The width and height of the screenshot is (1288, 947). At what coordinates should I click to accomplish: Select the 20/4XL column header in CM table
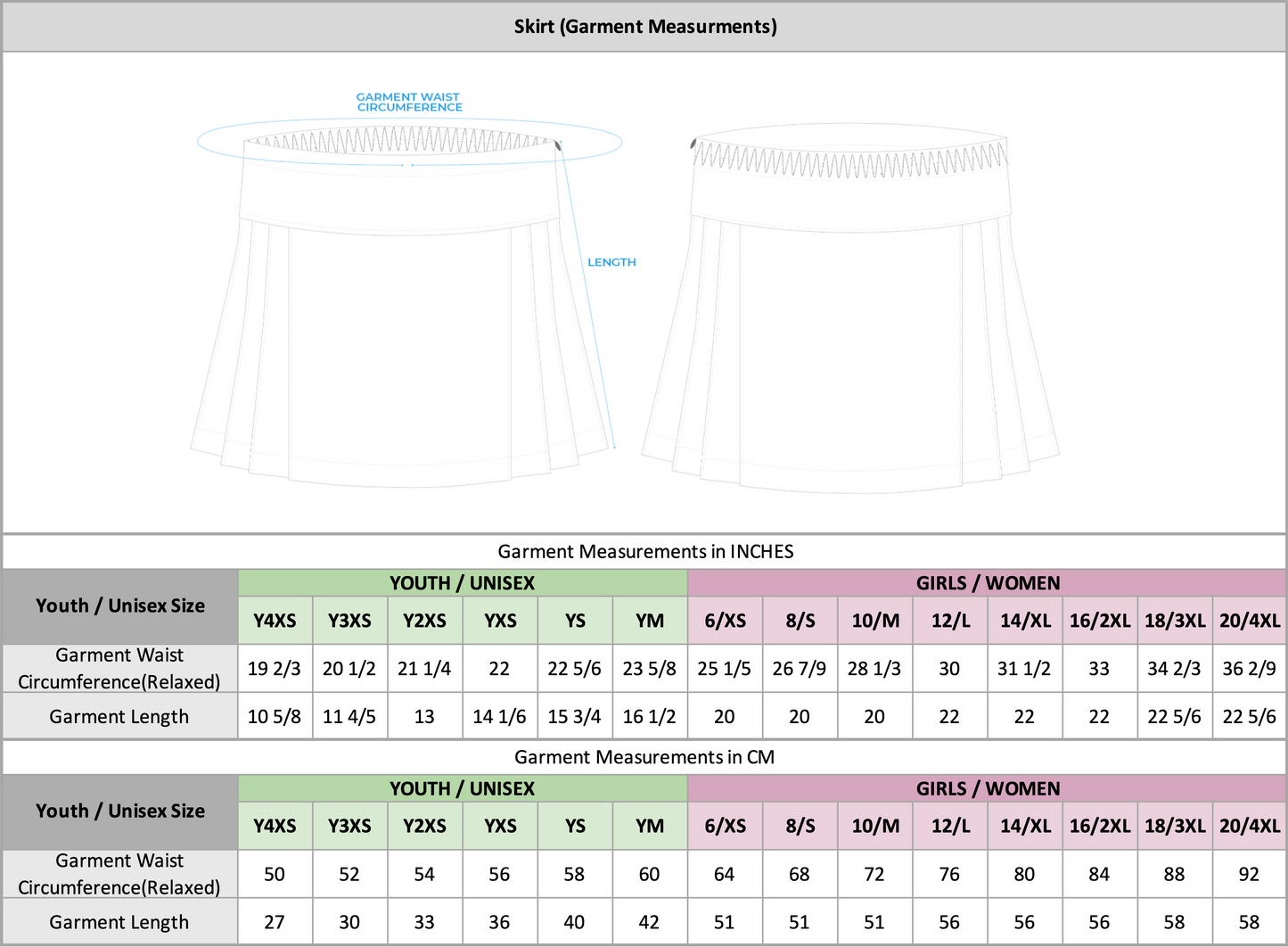pyautogui.click(x=1249, y=826)
